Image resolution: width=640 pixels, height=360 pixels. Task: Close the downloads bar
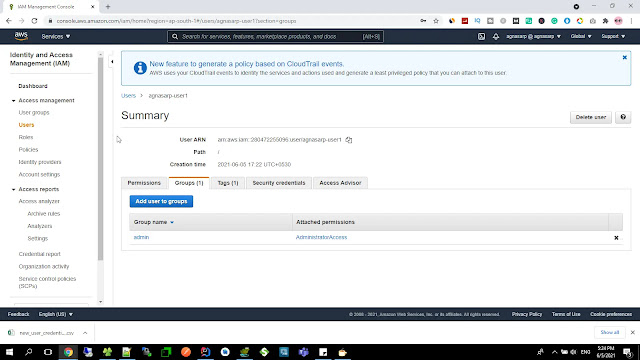click(632, 332)
